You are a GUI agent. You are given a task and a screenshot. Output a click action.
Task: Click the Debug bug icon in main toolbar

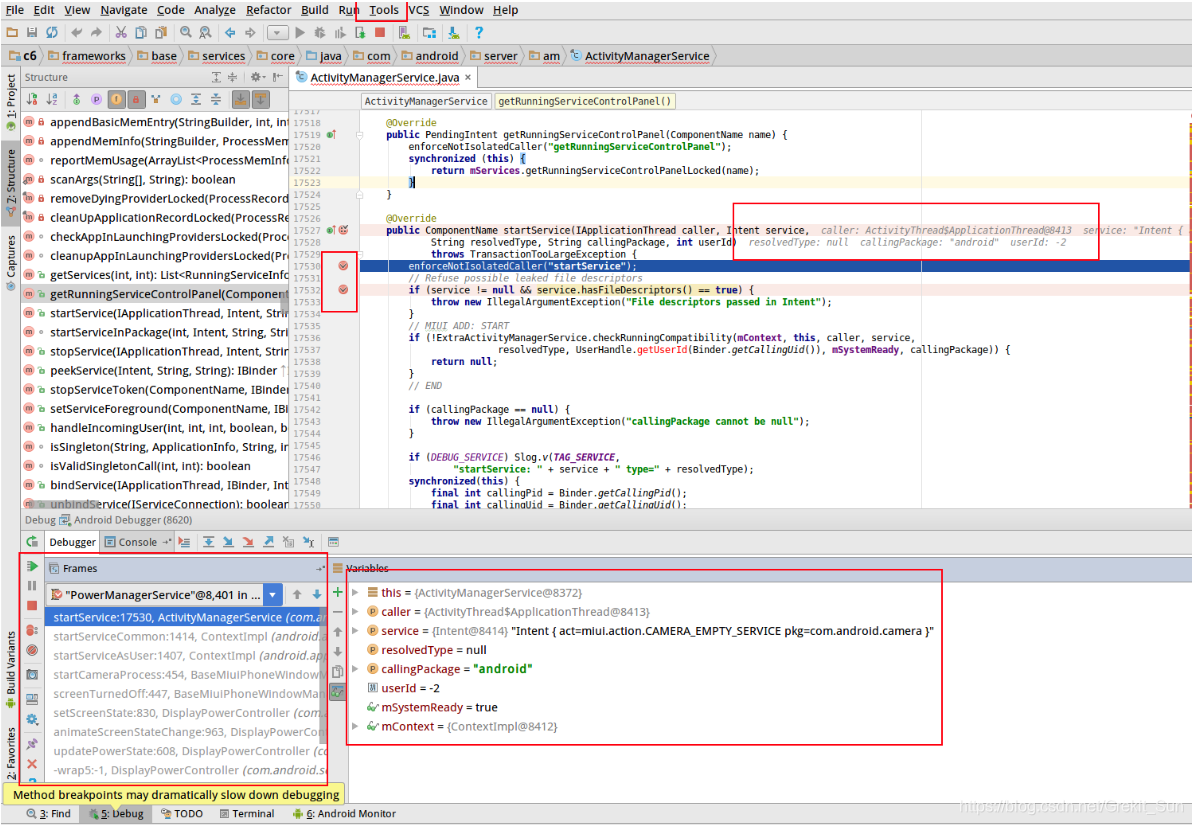(320, 33)
